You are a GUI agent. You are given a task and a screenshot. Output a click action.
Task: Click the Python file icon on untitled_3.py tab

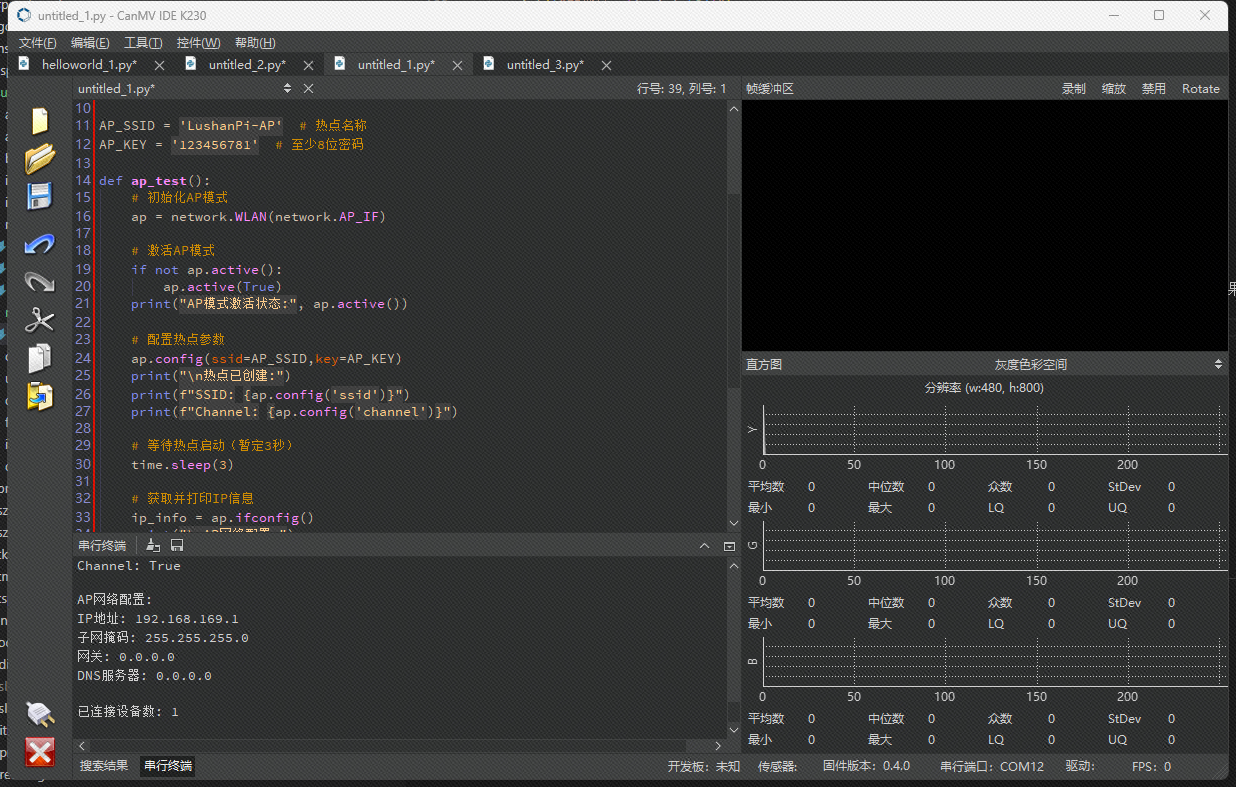click(489, 64)
